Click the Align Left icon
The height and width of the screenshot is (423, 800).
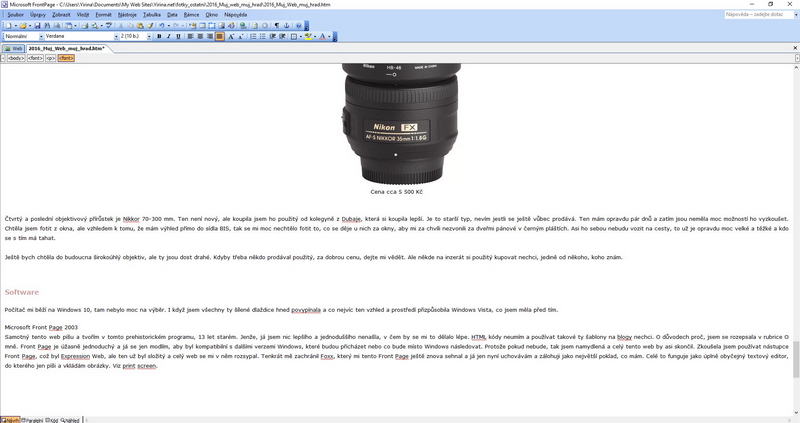click(x=189, y=36)
